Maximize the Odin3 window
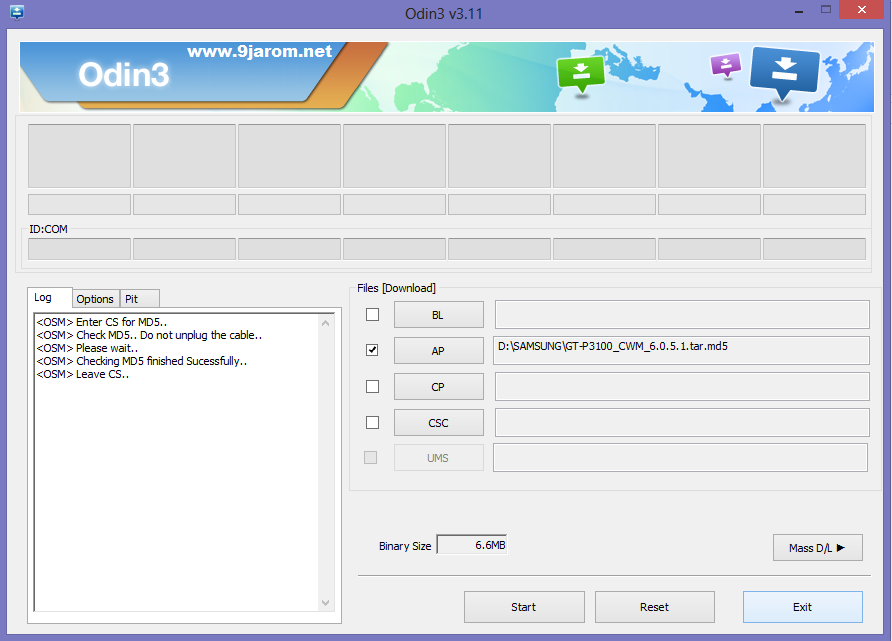Image resolution: width=892 pixels, height=641 pixels. pos(826,10)
